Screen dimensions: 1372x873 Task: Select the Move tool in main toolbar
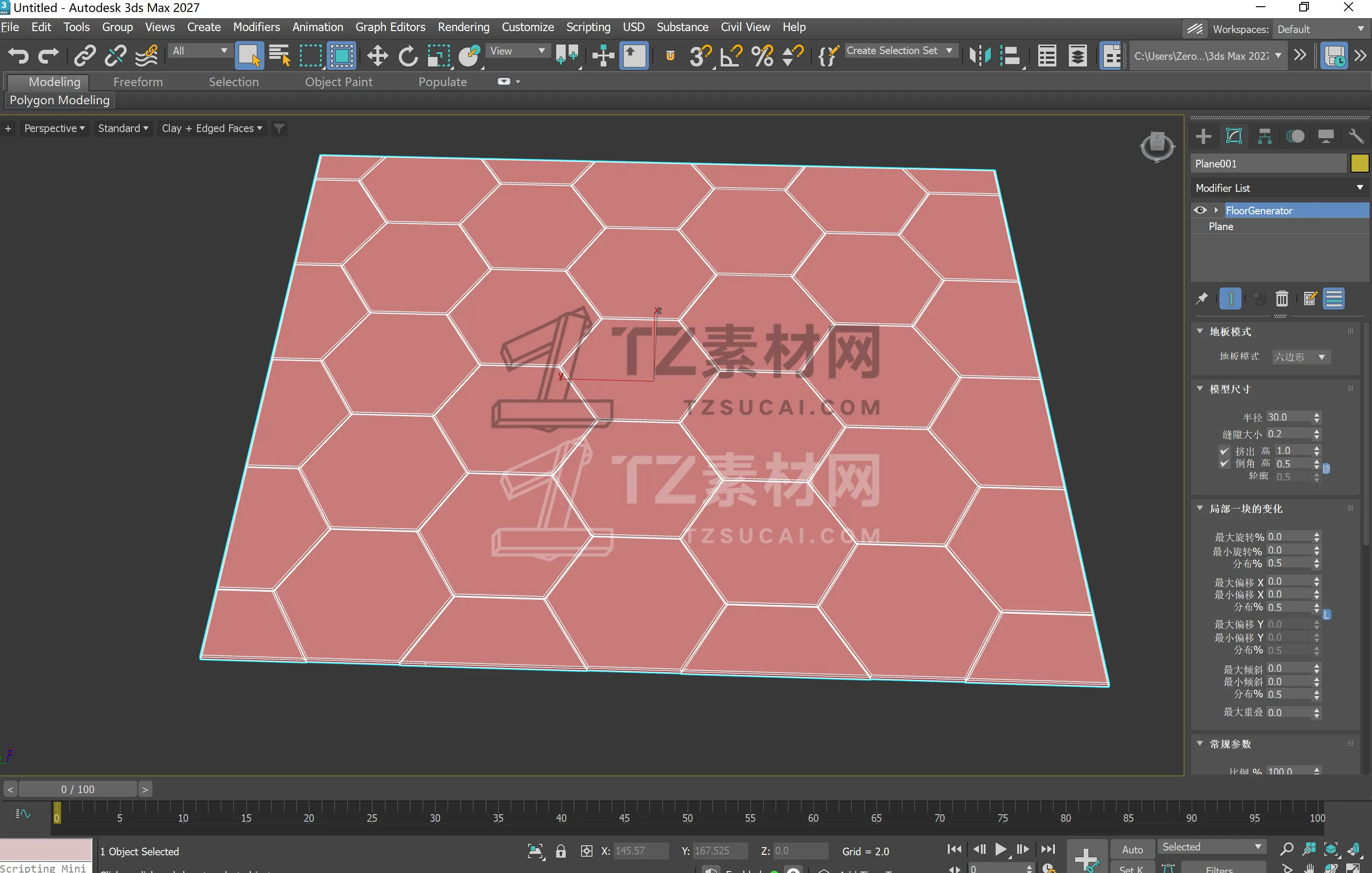377,56
